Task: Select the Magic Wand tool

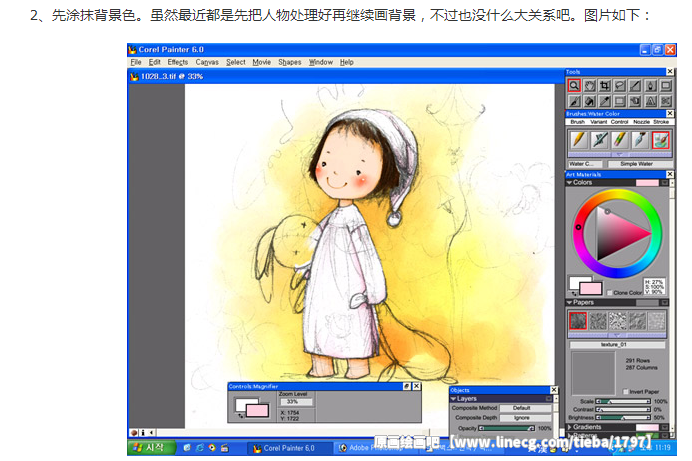Action: (635, 86)
